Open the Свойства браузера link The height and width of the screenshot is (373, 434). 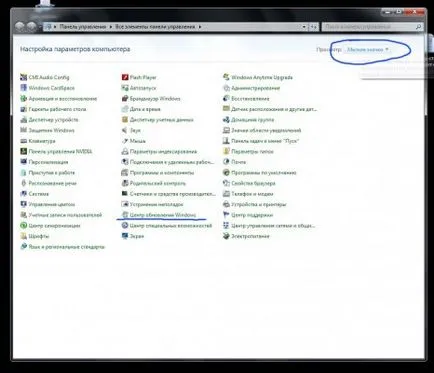(253, 183)
